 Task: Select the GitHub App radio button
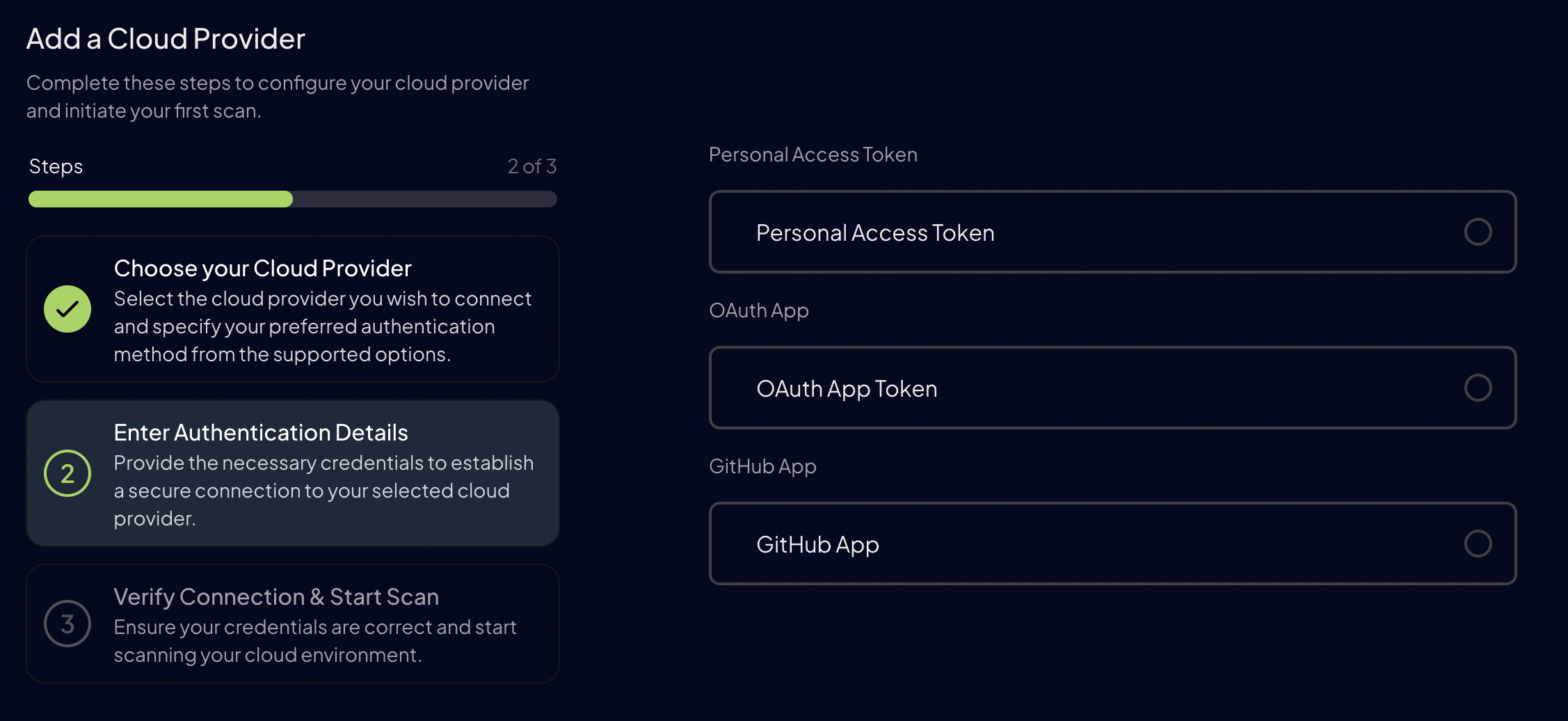click(1478, 544)
